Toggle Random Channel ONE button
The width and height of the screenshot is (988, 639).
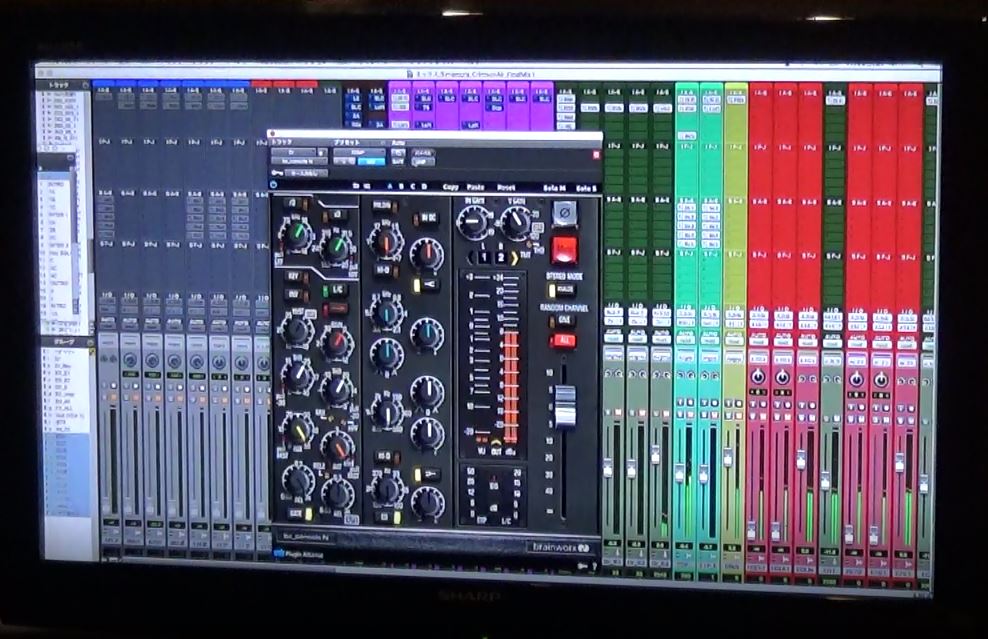563,320
